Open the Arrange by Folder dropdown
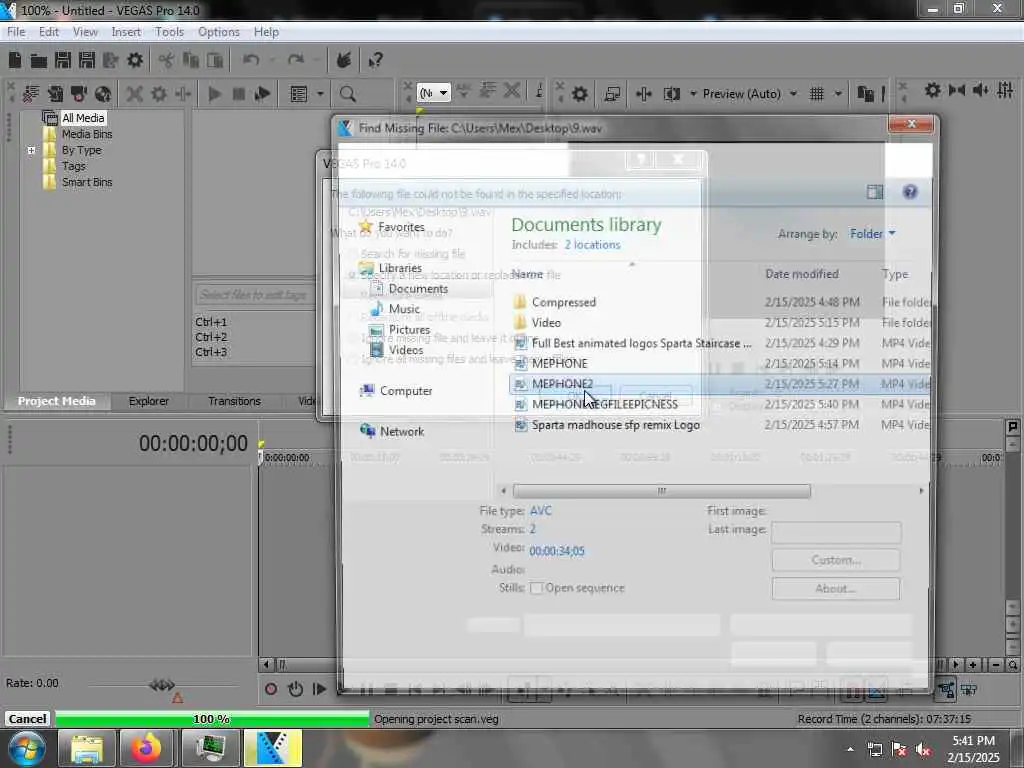Image resolution: width=1024 pixels, height=768 pixels. (x=872, y=234)
